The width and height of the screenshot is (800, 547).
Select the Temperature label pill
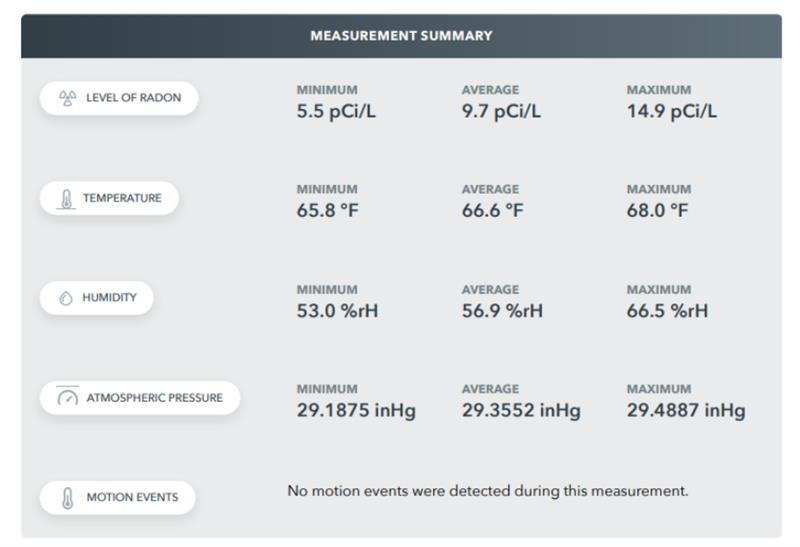click(x=109, y=198)
